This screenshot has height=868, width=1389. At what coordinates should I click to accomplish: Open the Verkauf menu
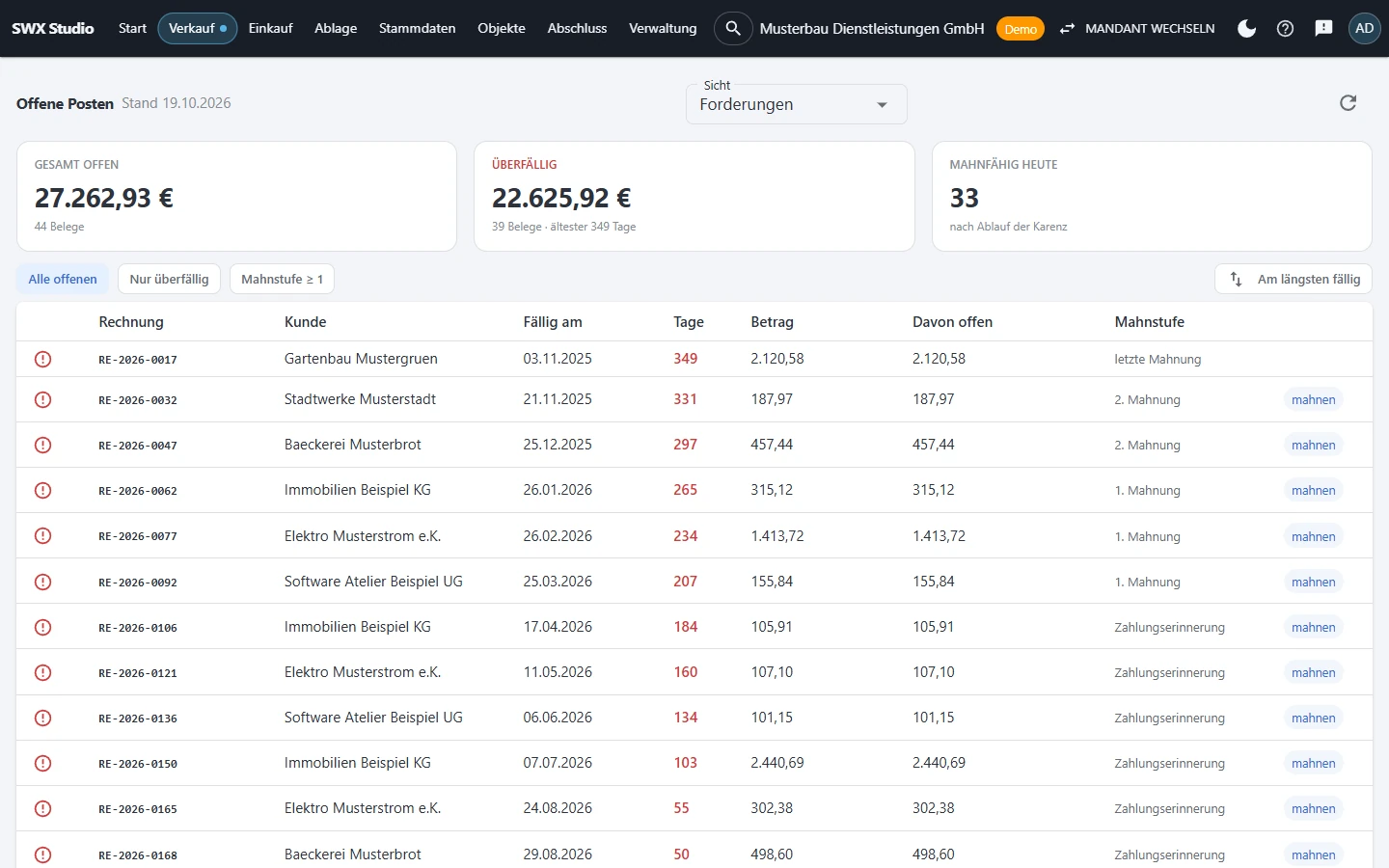click(198, 29)
